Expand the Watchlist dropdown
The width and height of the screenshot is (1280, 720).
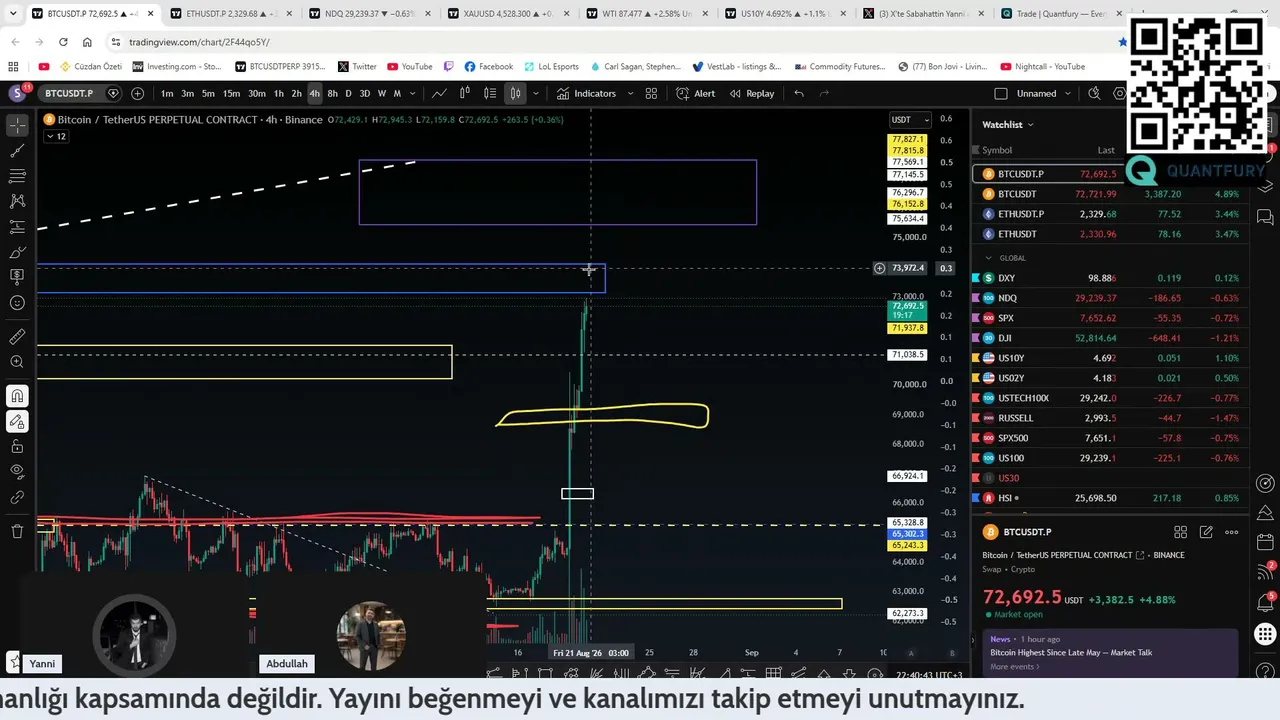[x=1008, y=124]
